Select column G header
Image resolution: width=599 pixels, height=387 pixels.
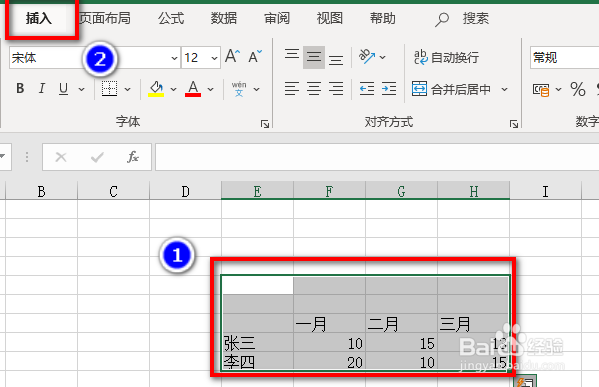point(401,191)
